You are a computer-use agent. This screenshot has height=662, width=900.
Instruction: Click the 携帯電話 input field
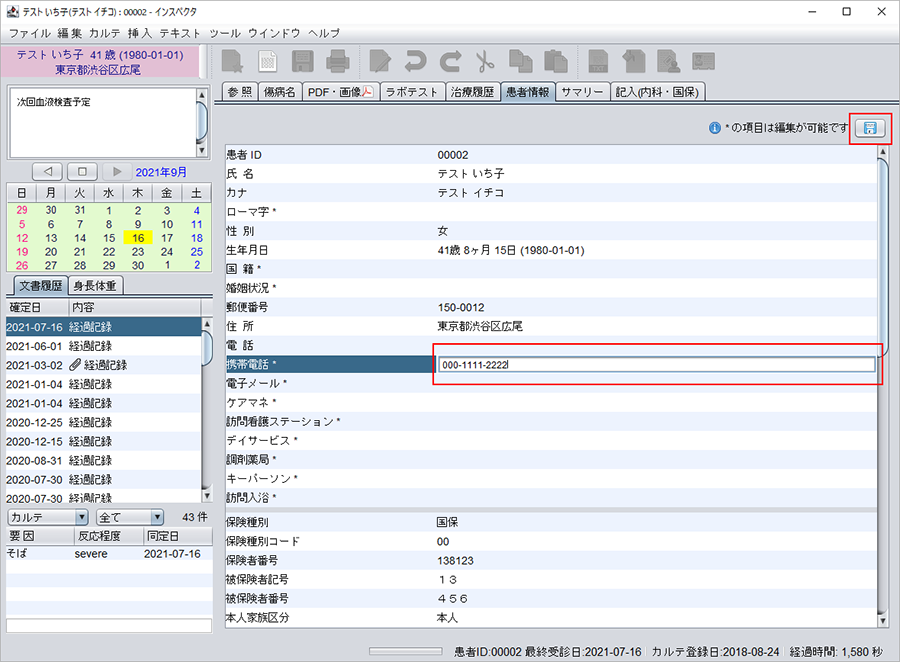click(x=656, y=365)
